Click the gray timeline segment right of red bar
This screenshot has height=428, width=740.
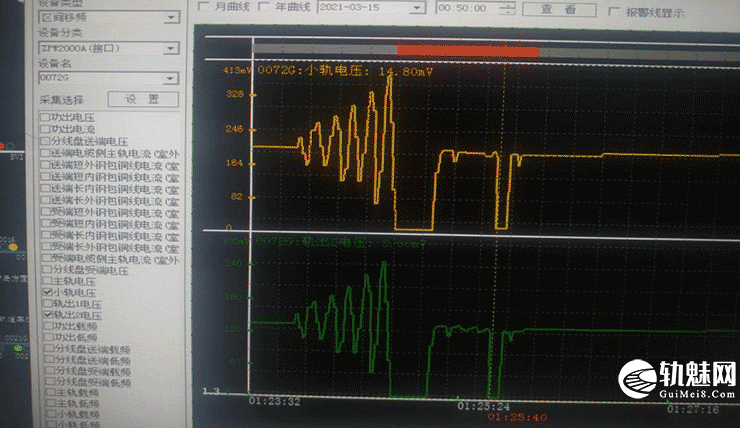(x=639, y=54)
